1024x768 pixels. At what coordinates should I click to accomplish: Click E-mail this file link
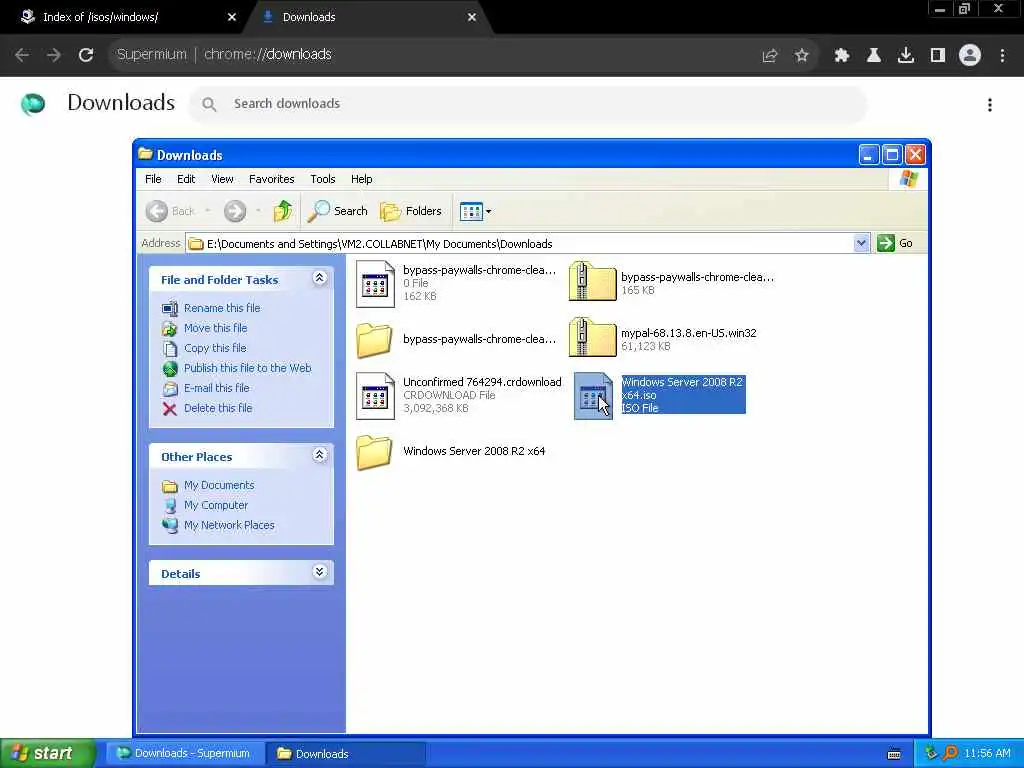[x=217, y=388]
